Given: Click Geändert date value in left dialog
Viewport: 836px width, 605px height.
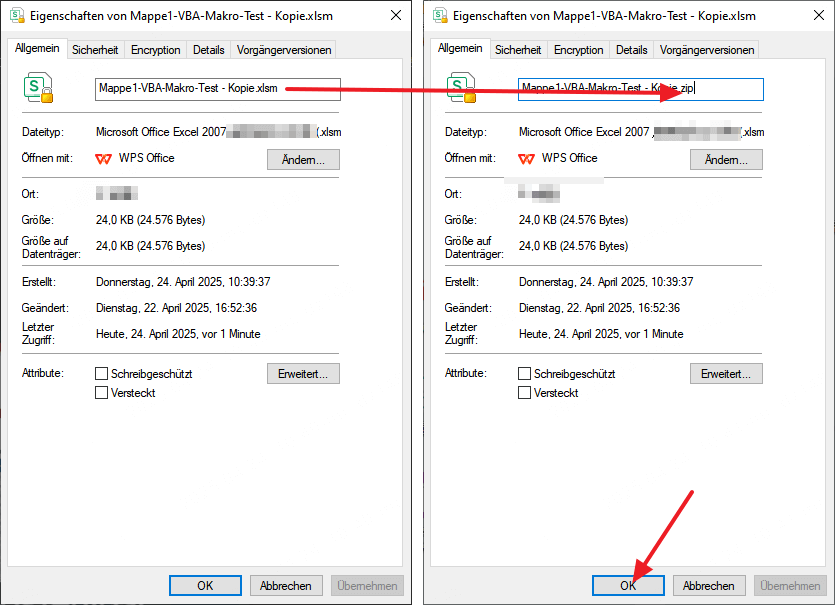Looking at the screenshot, I should [176, 308].
